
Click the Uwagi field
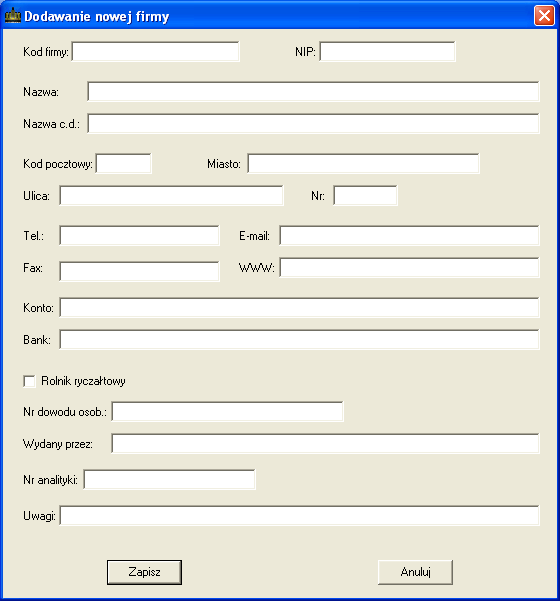pyautogui.click(x=299, y=516)
